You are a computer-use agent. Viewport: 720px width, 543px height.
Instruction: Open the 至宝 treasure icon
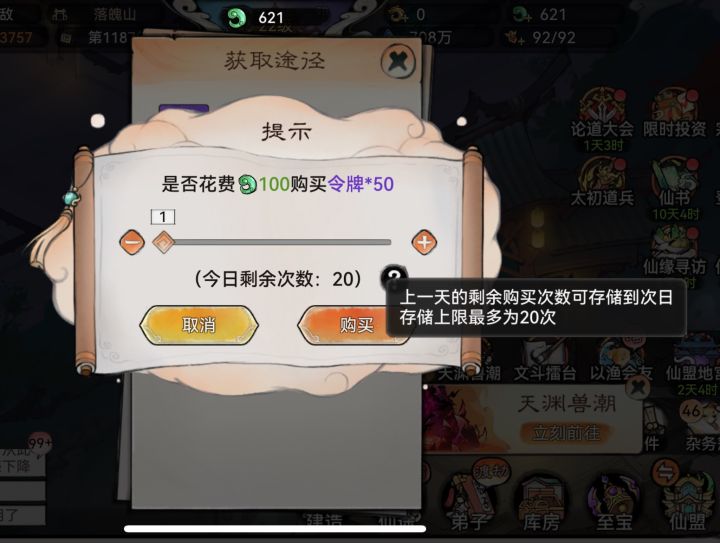coord(613,503)
